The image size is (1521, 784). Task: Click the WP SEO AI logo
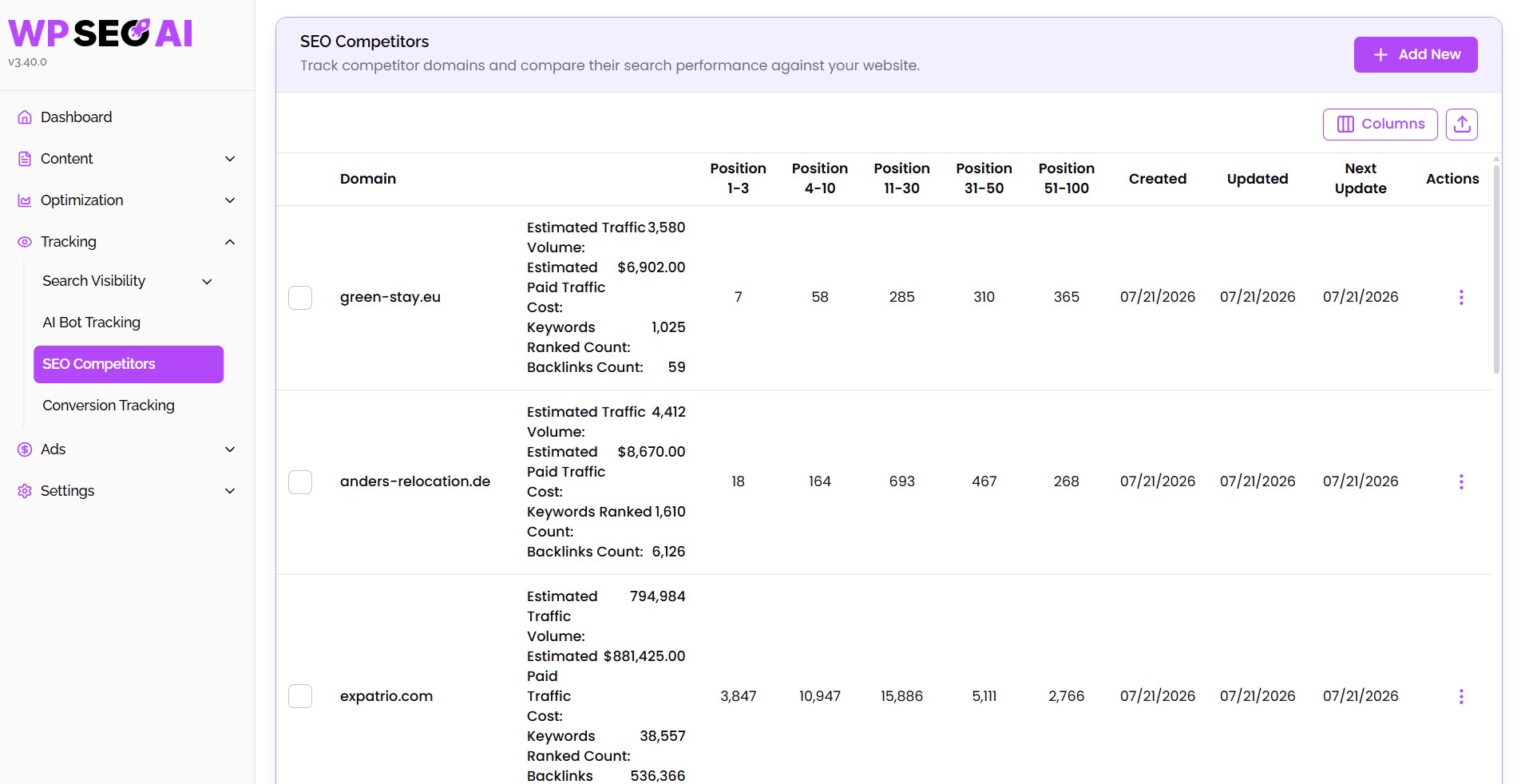(101, 34)
